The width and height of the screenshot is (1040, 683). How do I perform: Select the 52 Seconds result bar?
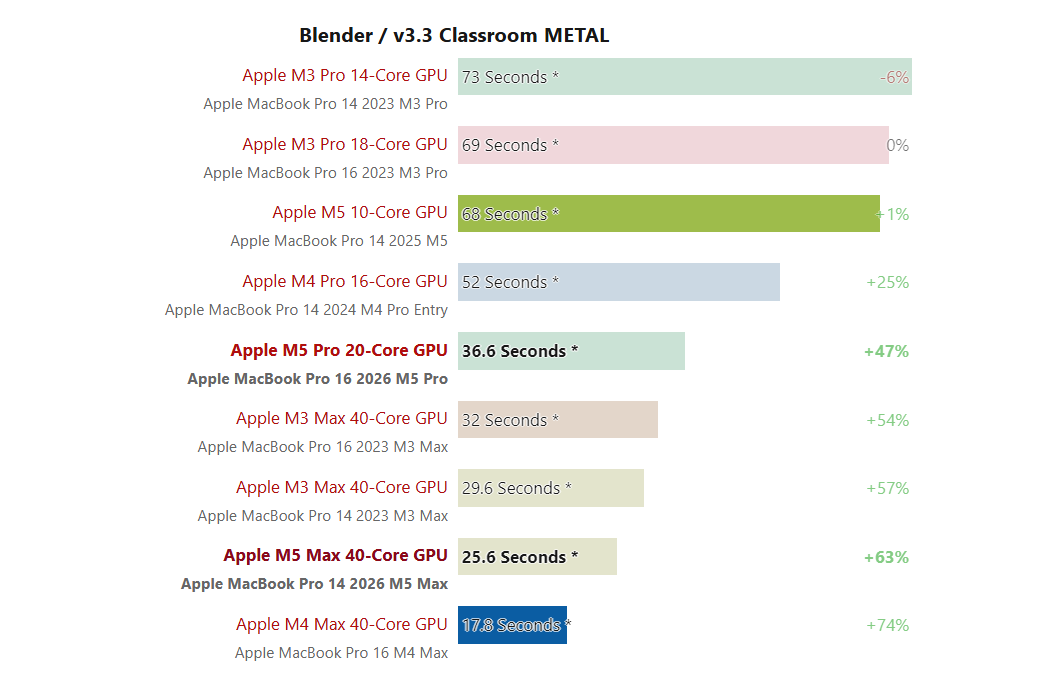tap(618, 282)
